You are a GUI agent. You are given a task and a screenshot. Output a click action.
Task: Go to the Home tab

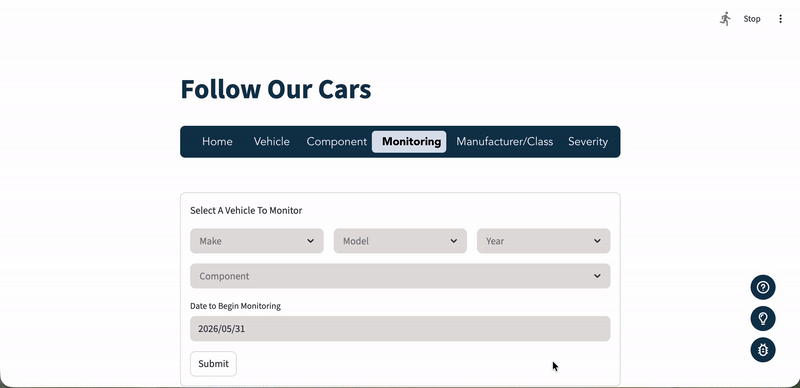[x=217, y=141]
